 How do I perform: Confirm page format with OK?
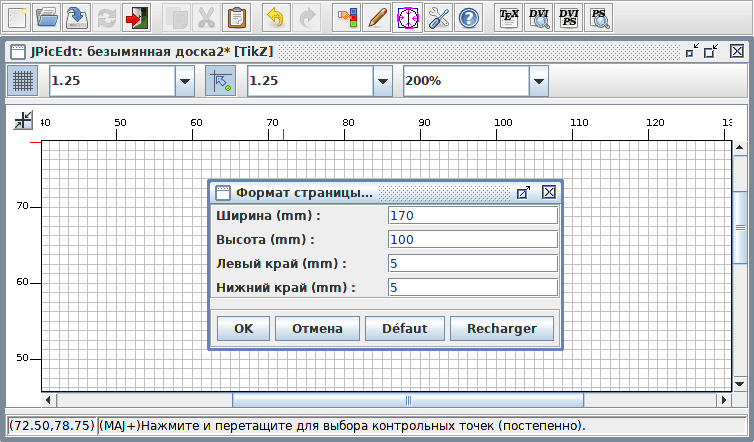click(x=243, y=328)
